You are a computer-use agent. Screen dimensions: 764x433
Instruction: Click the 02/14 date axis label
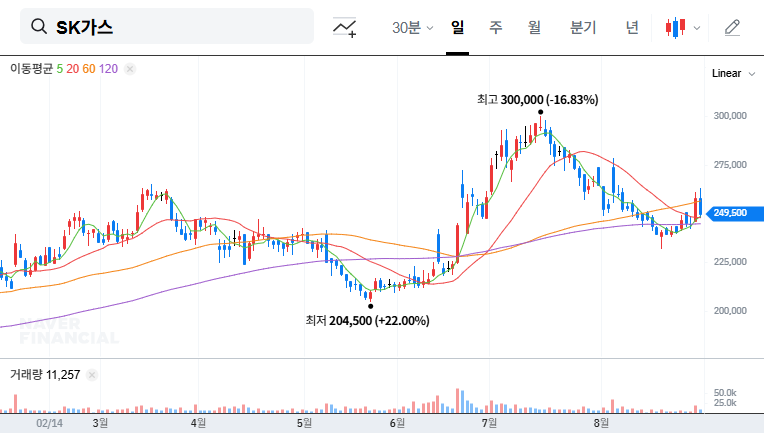(49, 423)
